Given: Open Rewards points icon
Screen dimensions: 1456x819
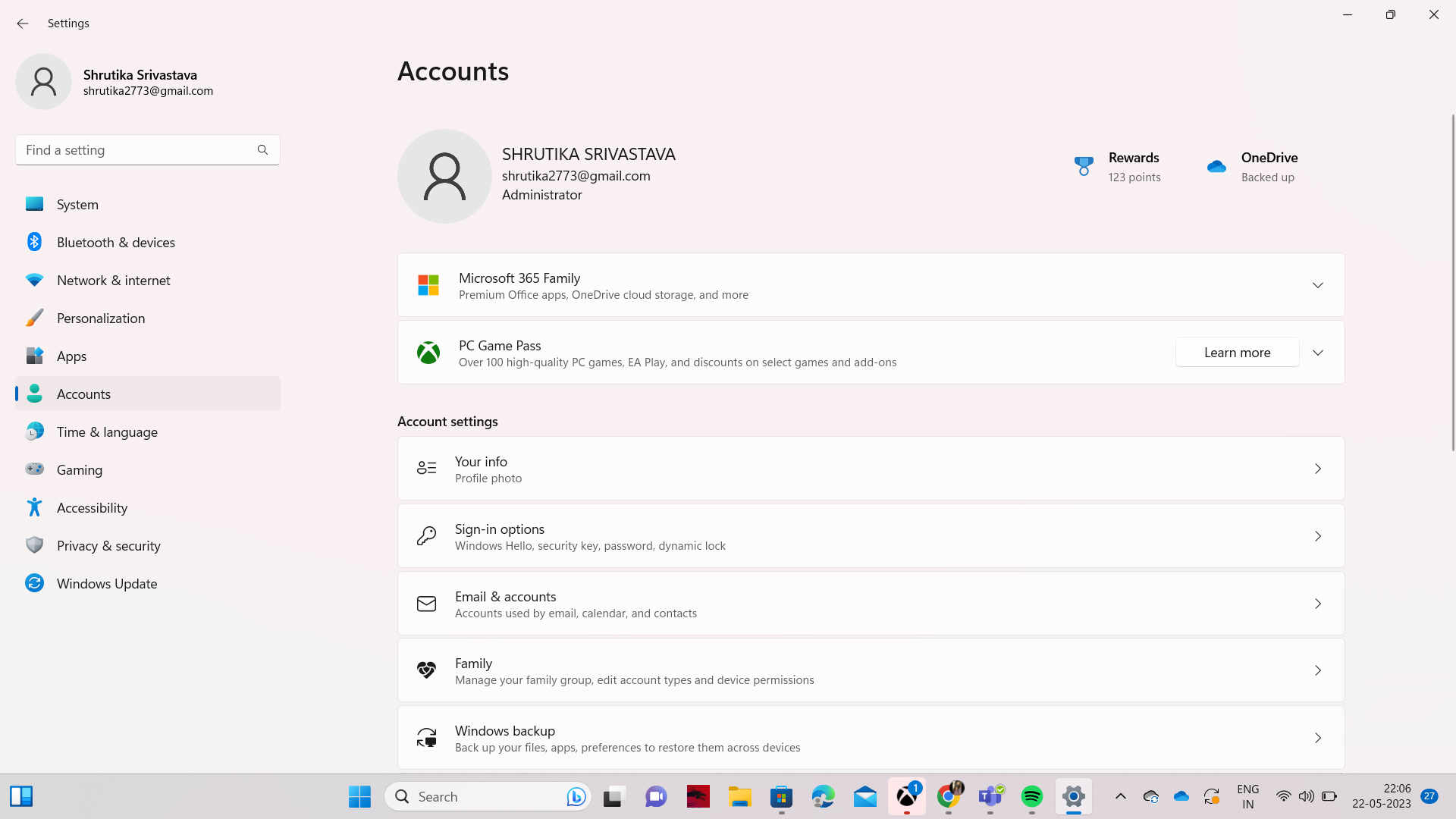Looking at the screenshot, I should (x=1084, y=166).
